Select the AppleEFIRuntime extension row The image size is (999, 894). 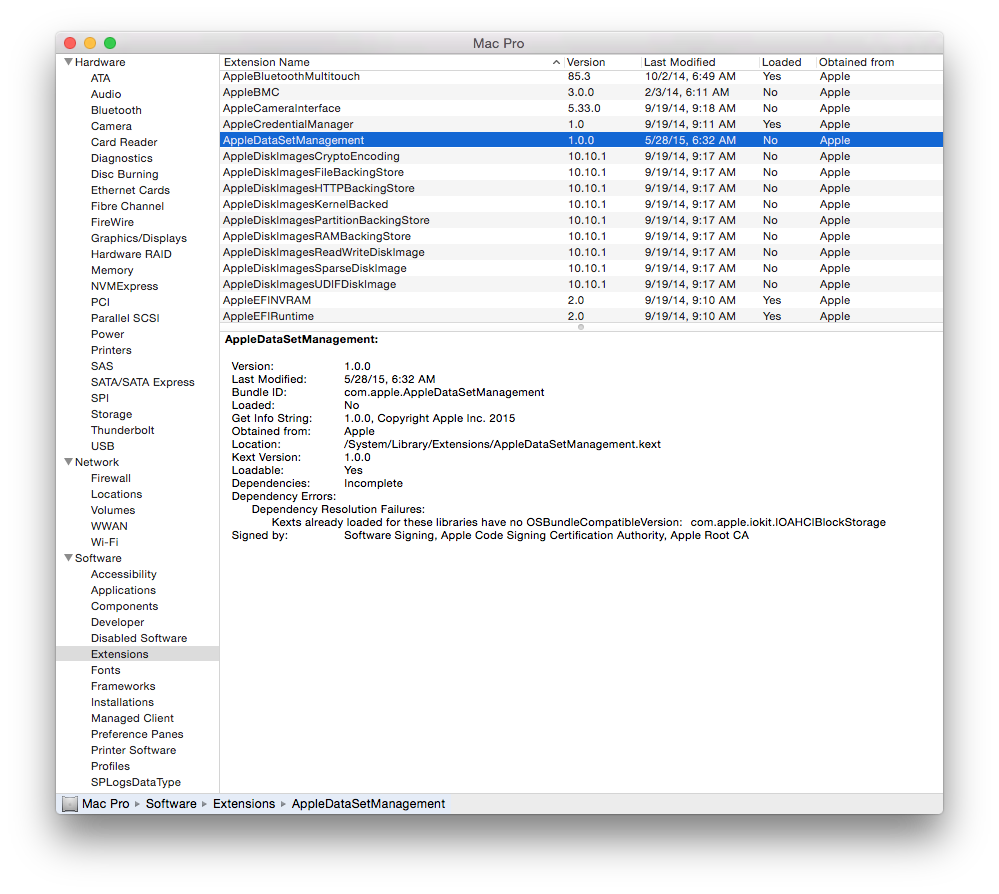click(x=581, y=316)
